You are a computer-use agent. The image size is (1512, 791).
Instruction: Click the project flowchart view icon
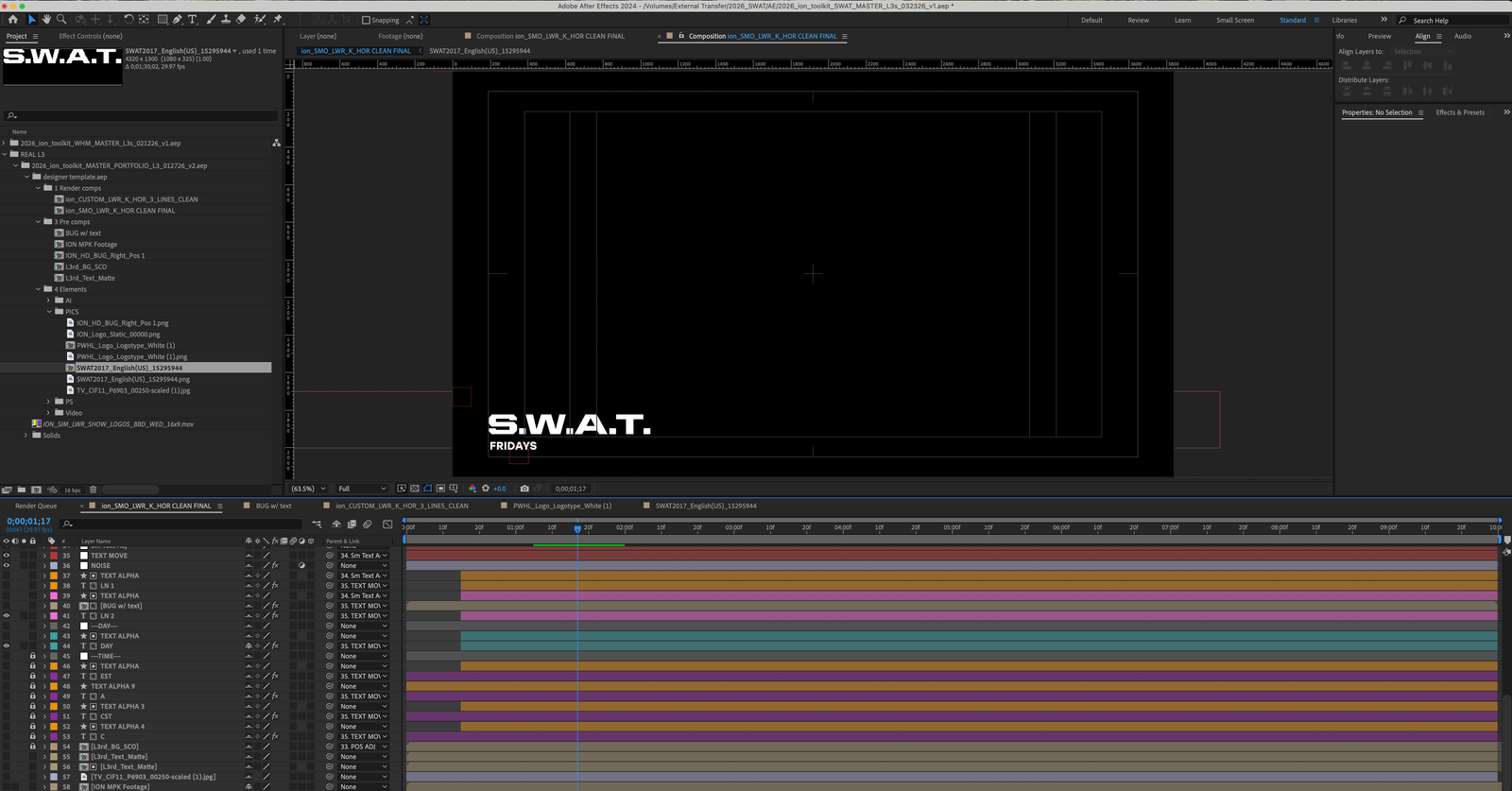coord(276,143)
